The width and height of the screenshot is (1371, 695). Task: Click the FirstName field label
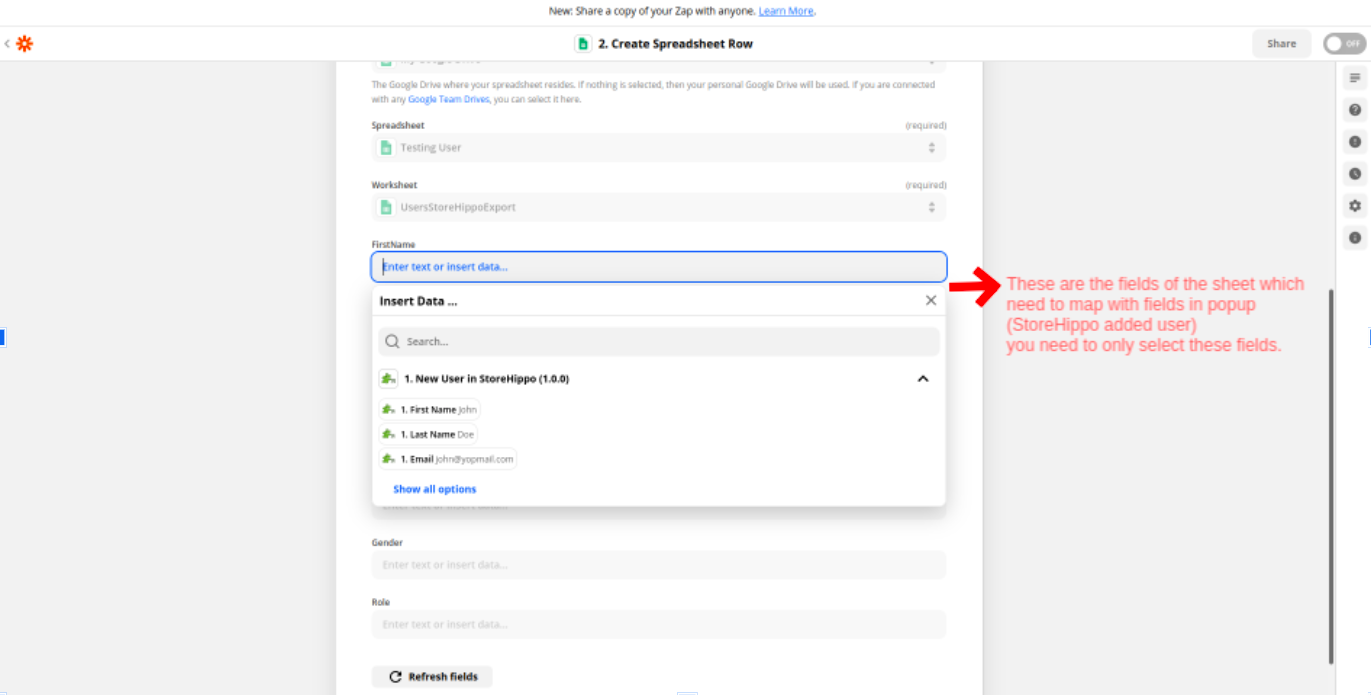(393, 244)
